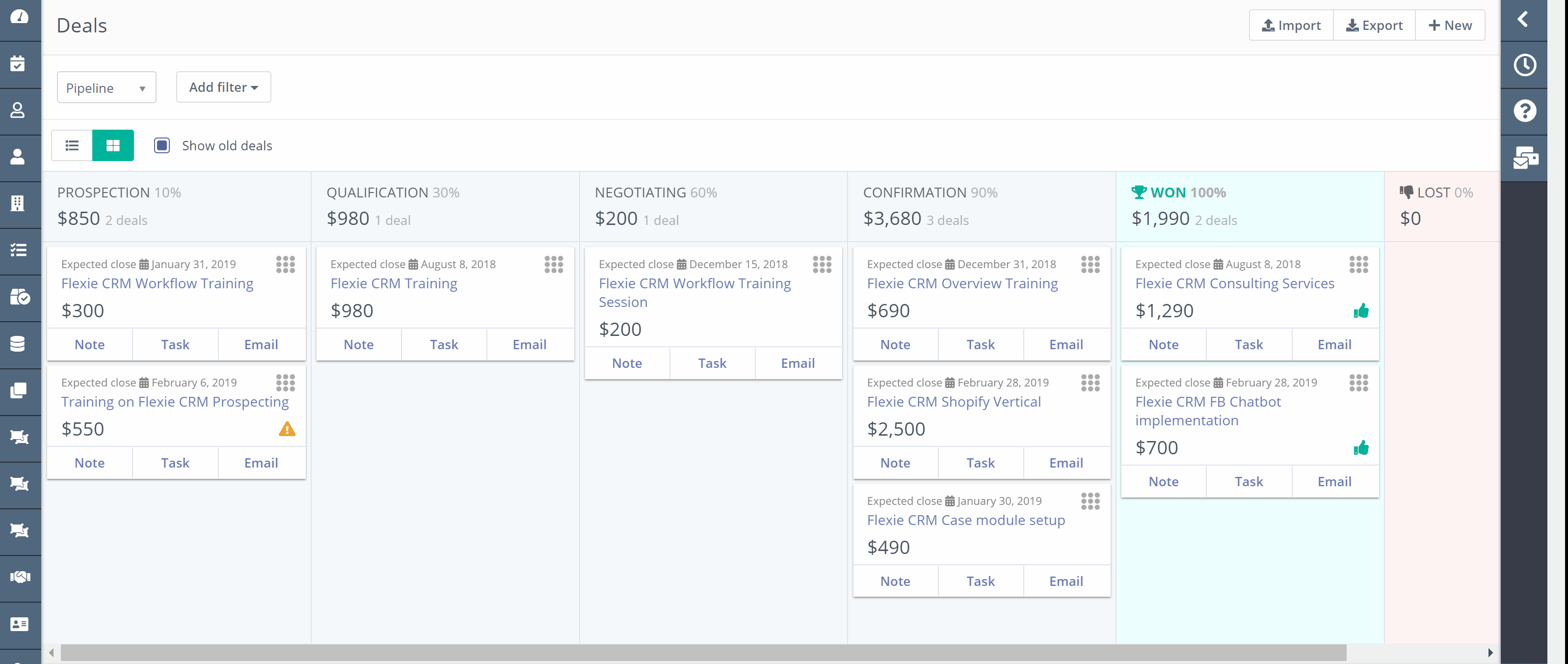
Task: Open Flexie CRM Workflow Training deal link
Action: click(x=157, y=284)
